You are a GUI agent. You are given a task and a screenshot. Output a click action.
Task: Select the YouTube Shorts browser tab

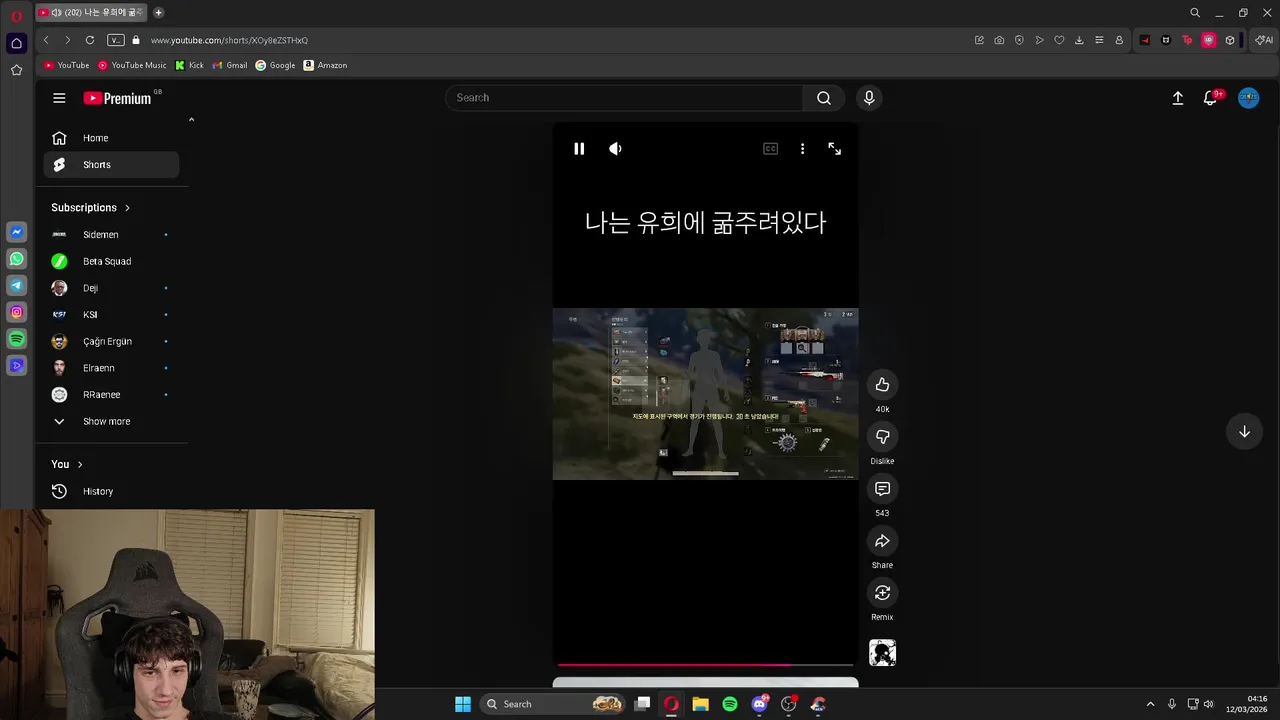92,13
